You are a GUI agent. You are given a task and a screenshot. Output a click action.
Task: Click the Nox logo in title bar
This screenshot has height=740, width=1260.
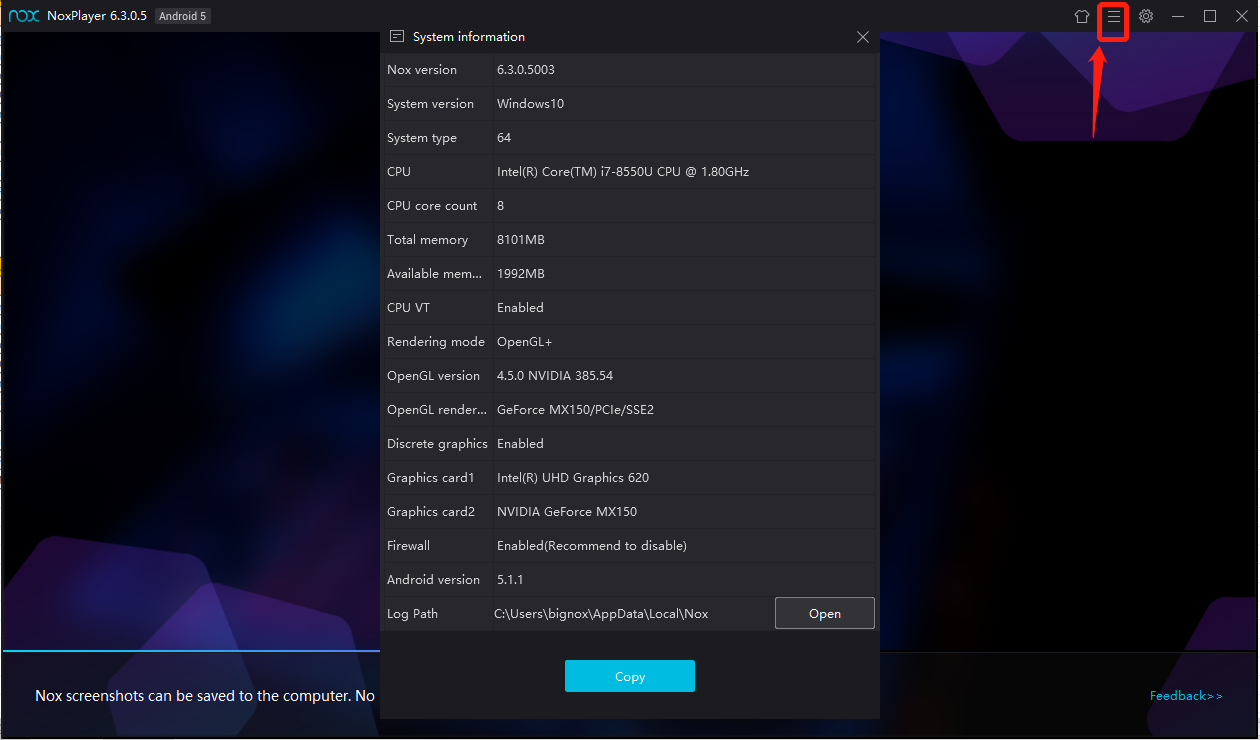tap(23, 16)
